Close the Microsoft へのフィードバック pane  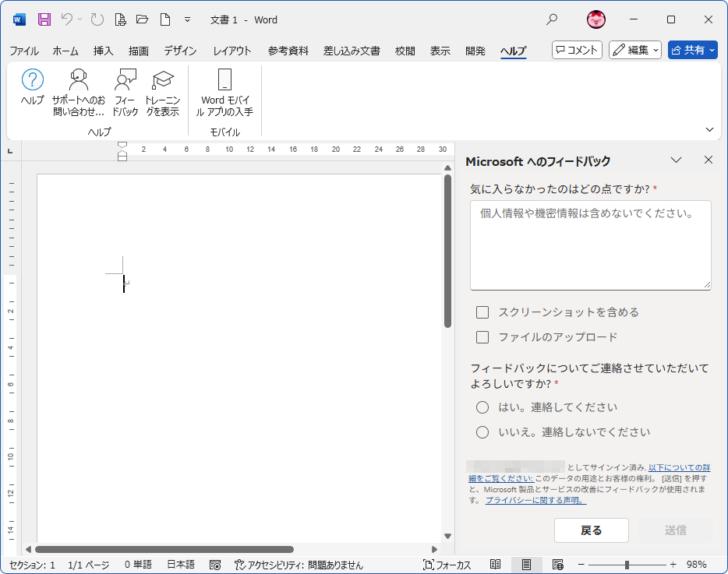point(708,160)
